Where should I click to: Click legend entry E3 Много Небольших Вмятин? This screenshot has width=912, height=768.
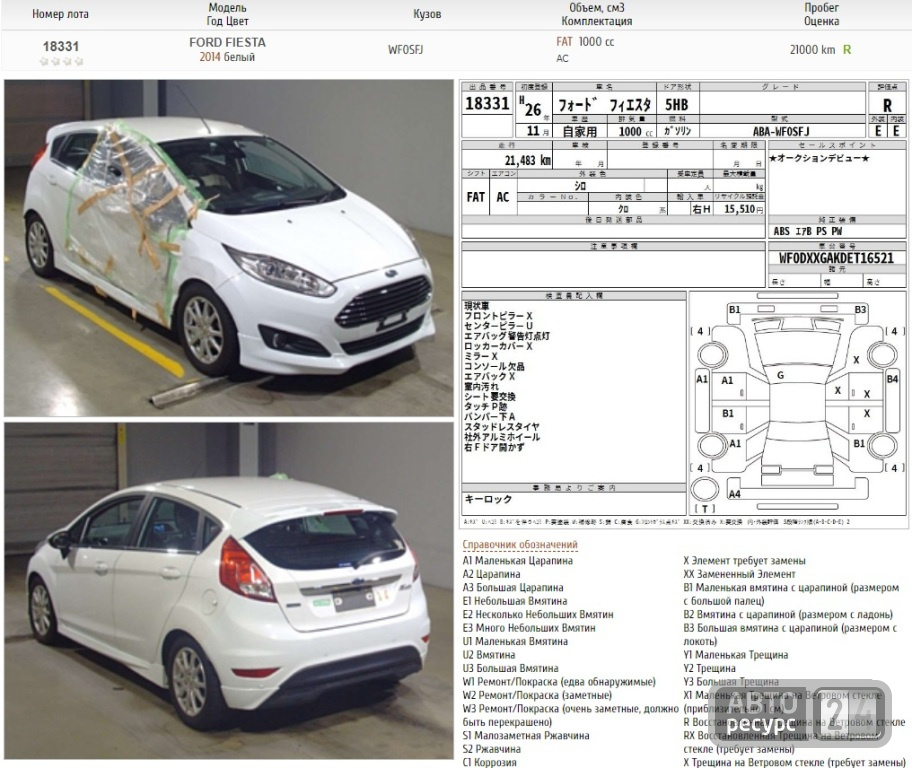click(x=529, y=628)
